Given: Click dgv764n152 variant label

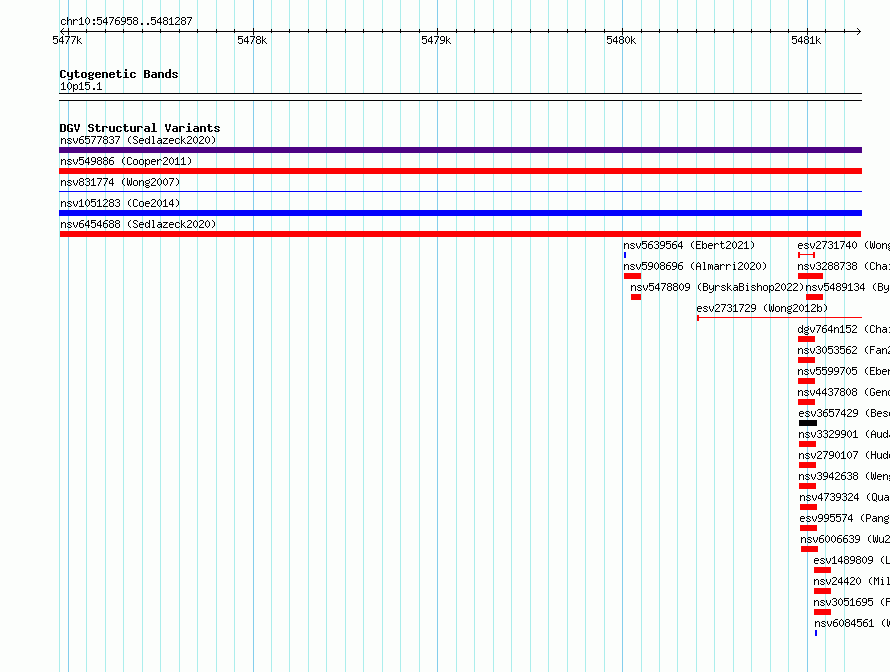Looking at the screenshot, I should point(843,329).
